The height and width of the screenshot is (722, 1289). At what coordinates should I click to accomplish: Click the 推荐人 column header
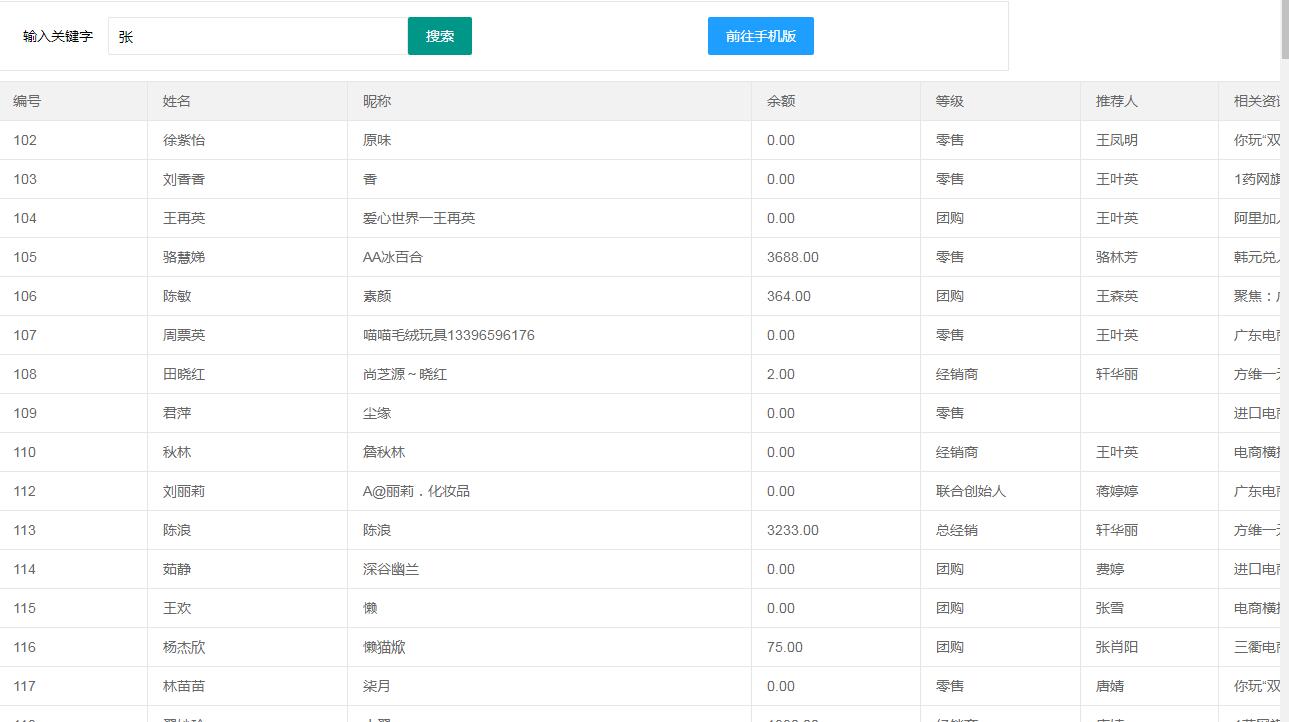tap(1116, 100)
